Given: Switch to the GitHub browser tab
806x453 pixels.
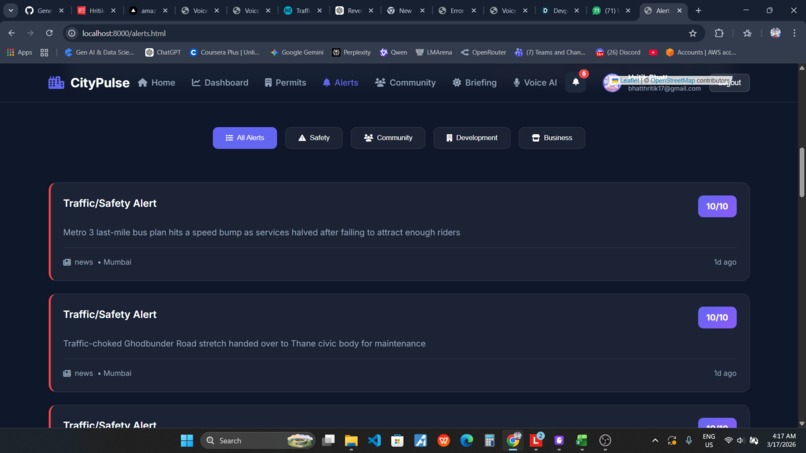Looking at the screenshot, I should 44,10.
